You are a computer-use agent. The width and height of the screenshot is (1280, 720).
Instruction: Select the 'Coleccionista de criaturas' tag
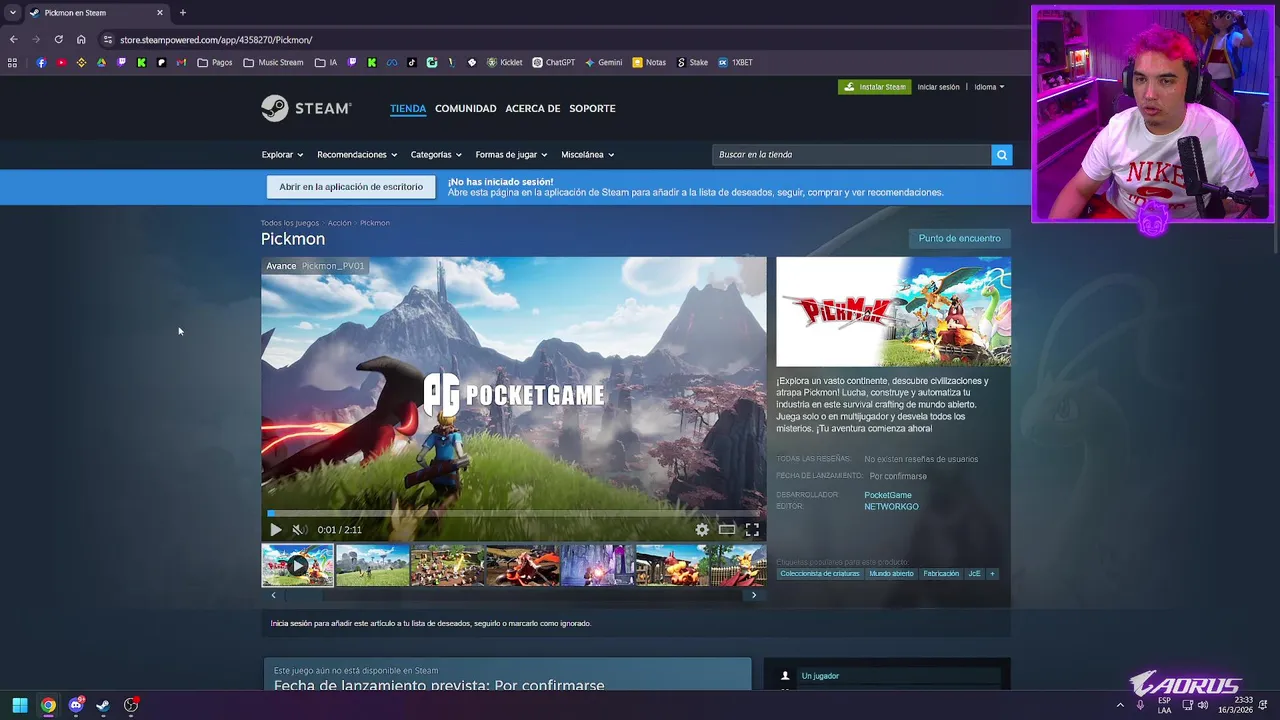(820, 574)
